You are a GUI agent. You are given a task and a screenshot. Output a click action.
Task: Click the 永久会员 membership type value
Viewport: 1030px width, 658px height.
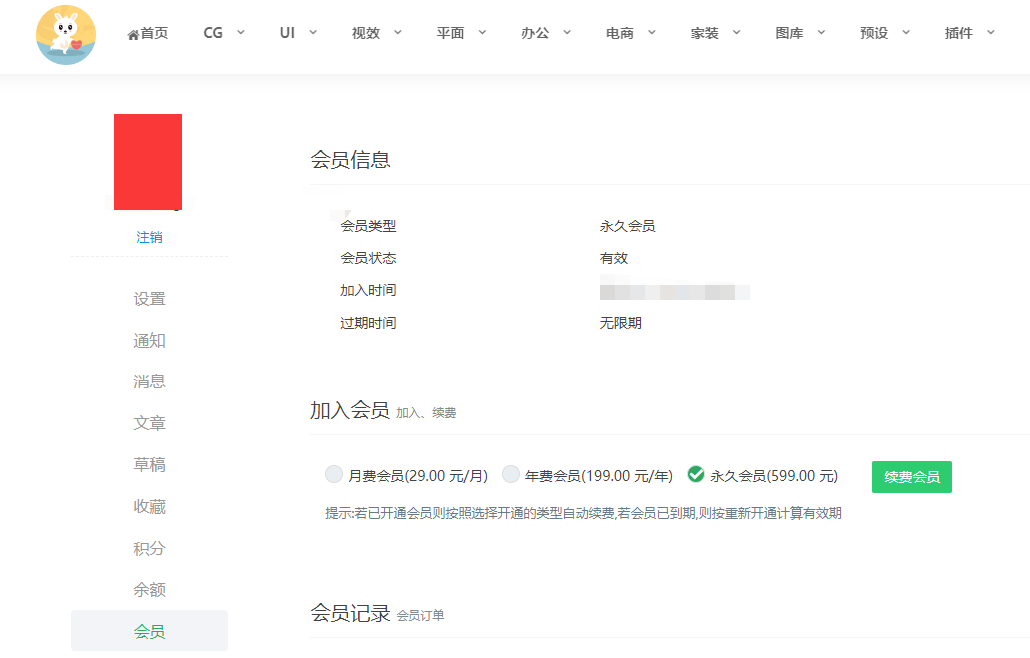627,226
